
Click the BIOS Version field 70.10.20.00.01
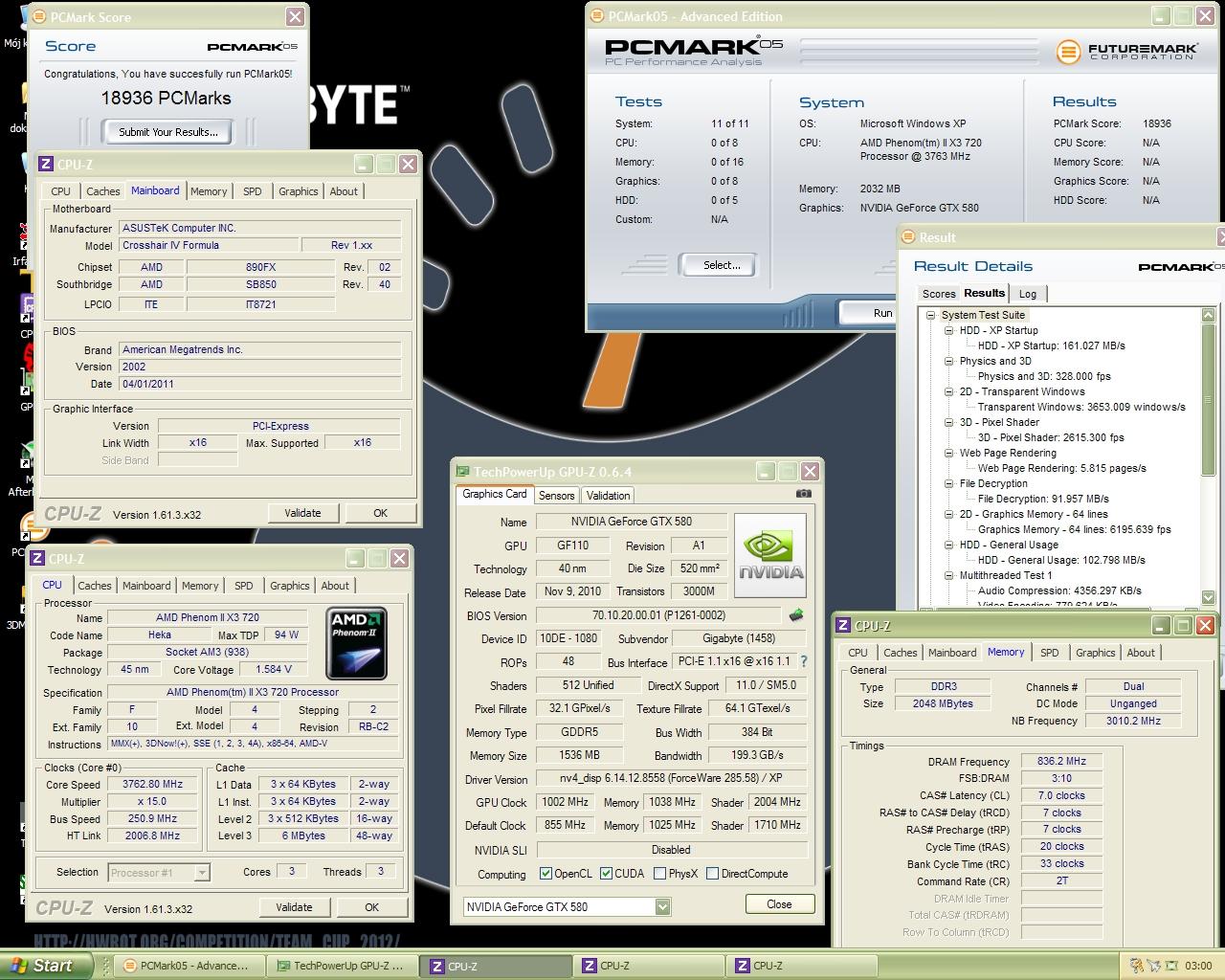click(657, 615)
